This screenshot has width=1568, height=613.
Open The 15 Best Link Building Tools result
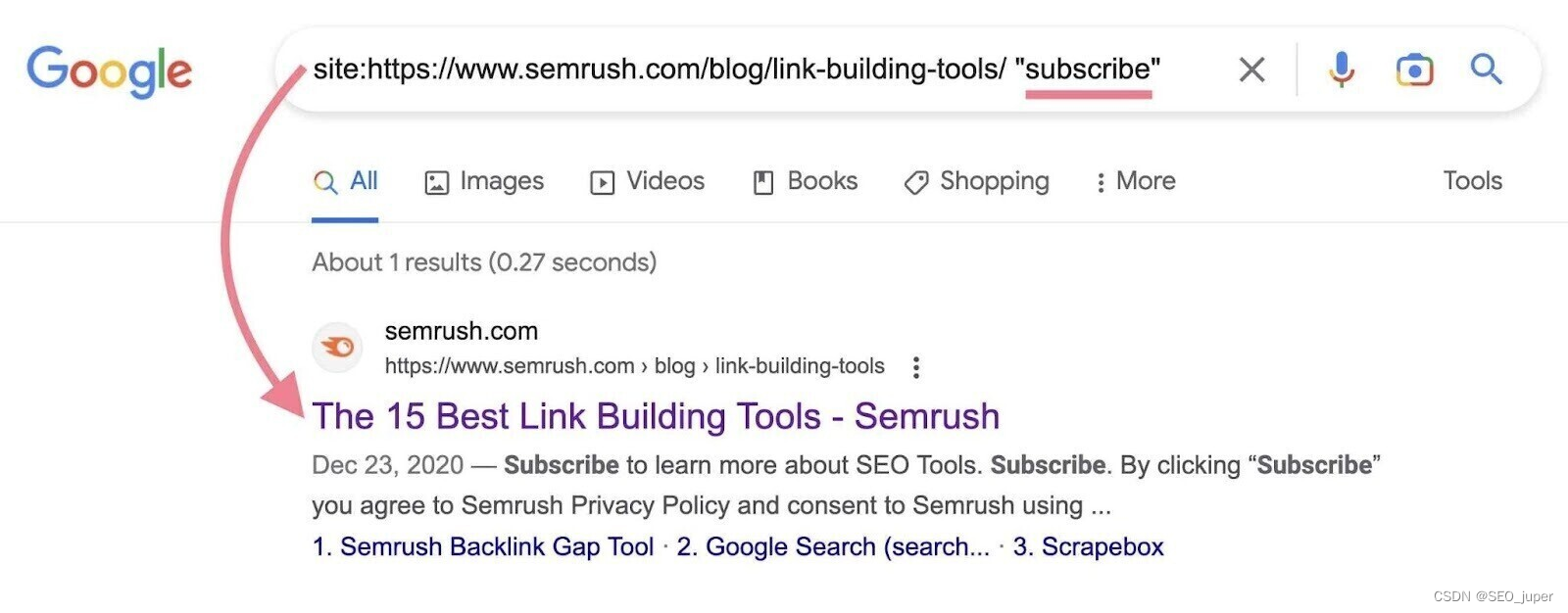[656, 417]
